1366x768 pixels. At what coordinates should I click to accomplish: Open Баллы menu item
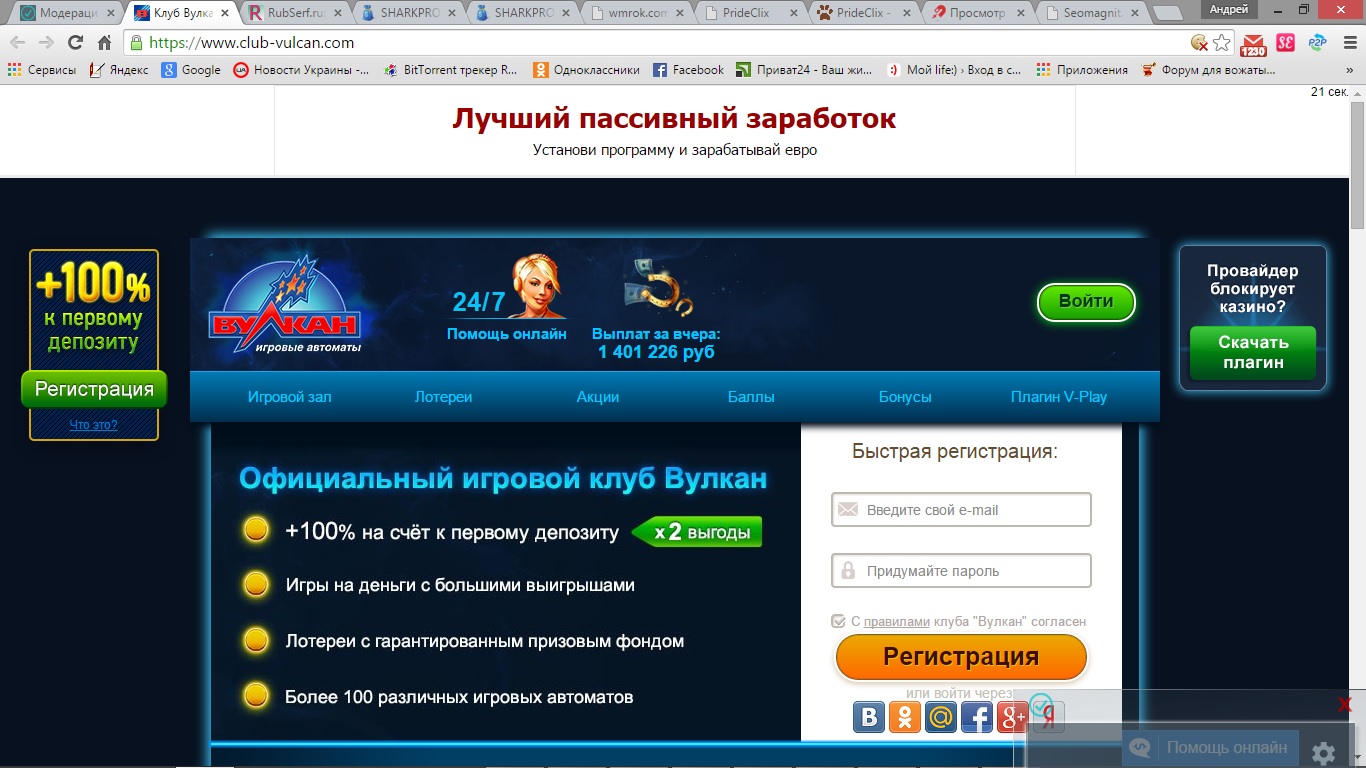[751, 397]
